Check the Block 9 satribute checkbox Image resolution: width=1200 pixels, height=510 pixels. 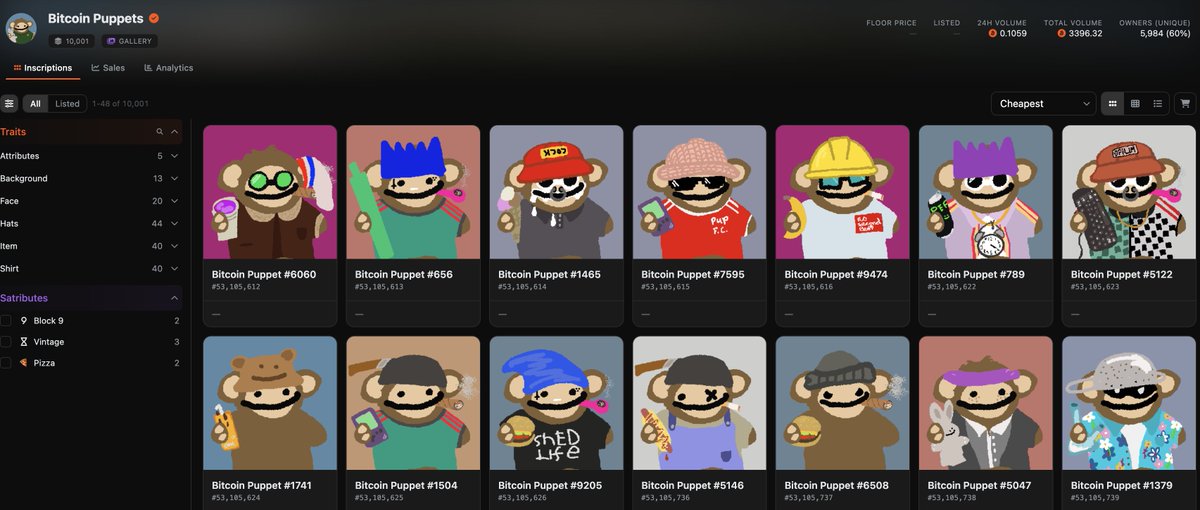tap(6, 321)
